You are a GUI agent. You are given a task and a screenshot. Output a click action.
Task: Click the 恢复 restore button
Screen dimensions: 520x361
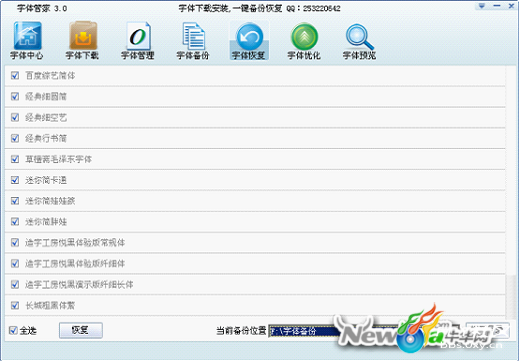pyautogui.click(x=81, y=330)
